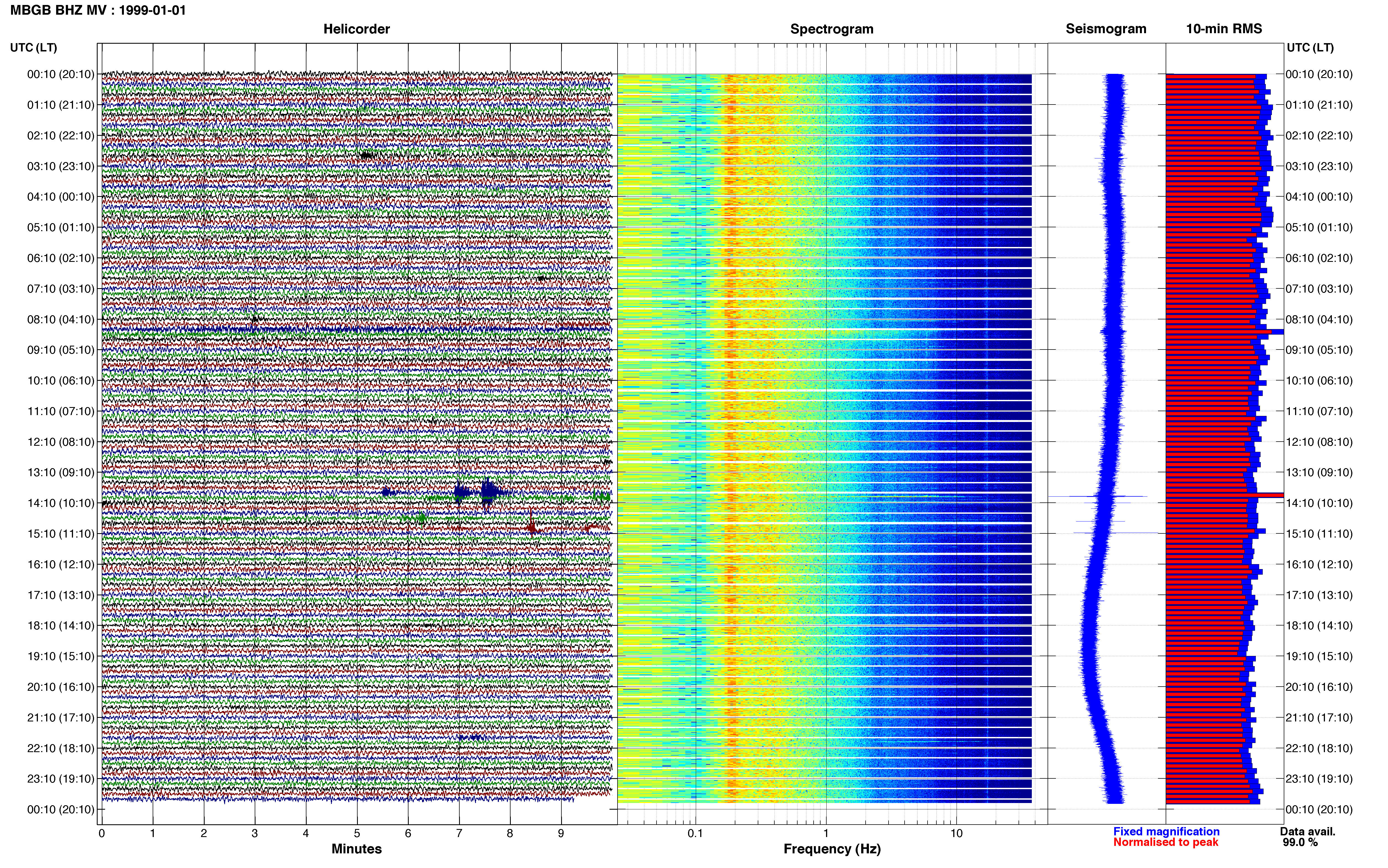
Task: Click the right 17:10 (13:10) time label
Action: click(x=1319, y=595)
